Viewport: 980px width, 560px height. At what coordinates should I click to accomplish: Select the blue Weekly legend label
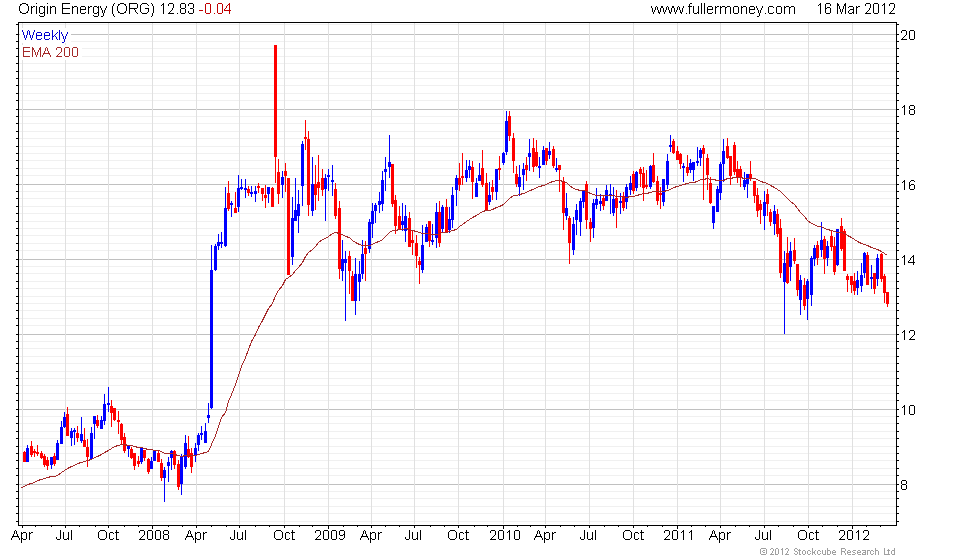coord(44,36)
